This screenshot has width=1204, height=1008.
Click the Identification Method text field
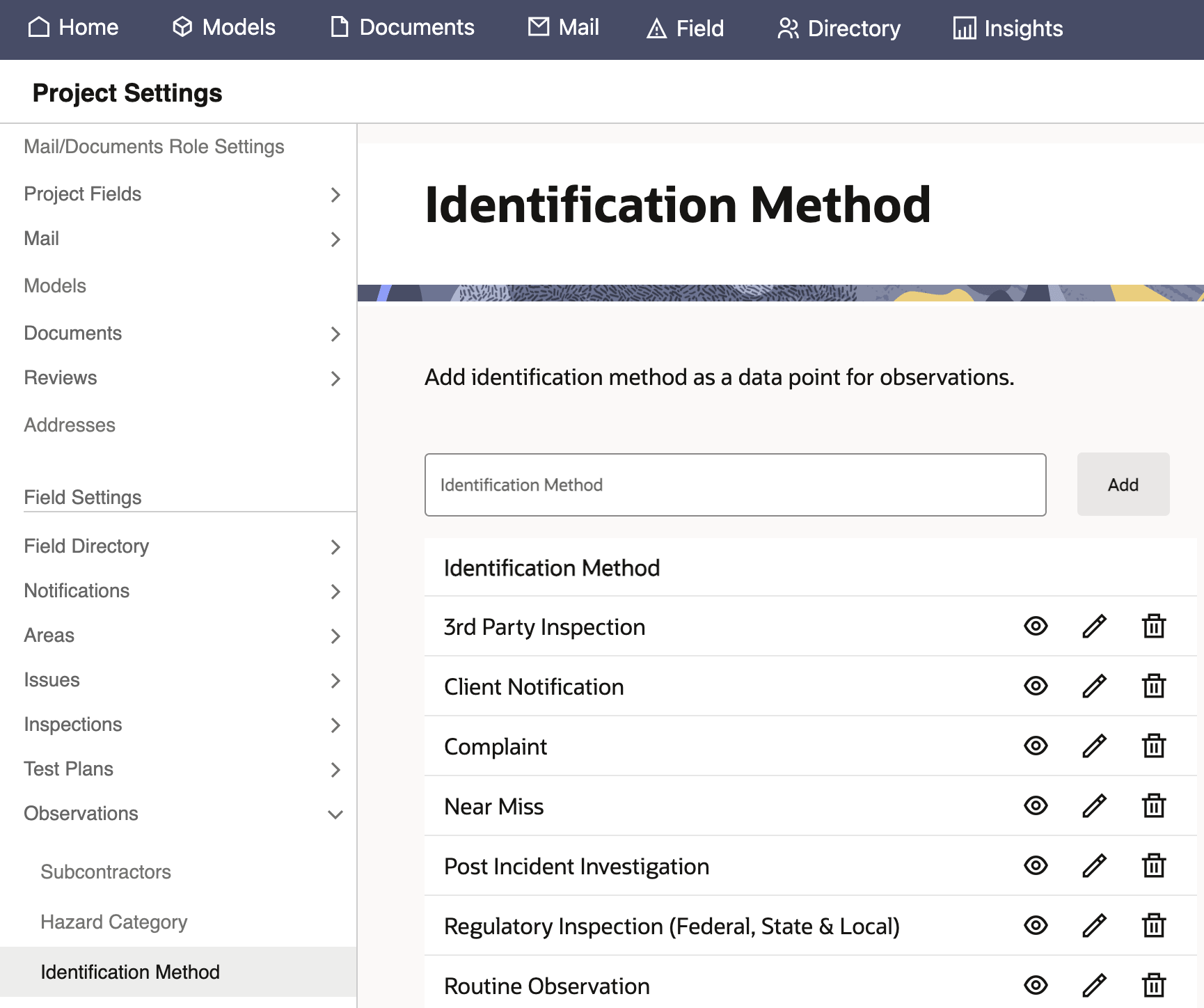click(x=735, y=485)
